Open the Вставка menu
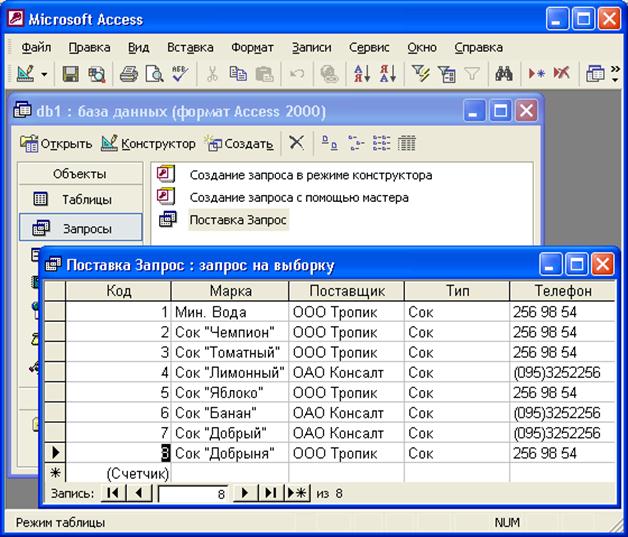 coord(190,48)
